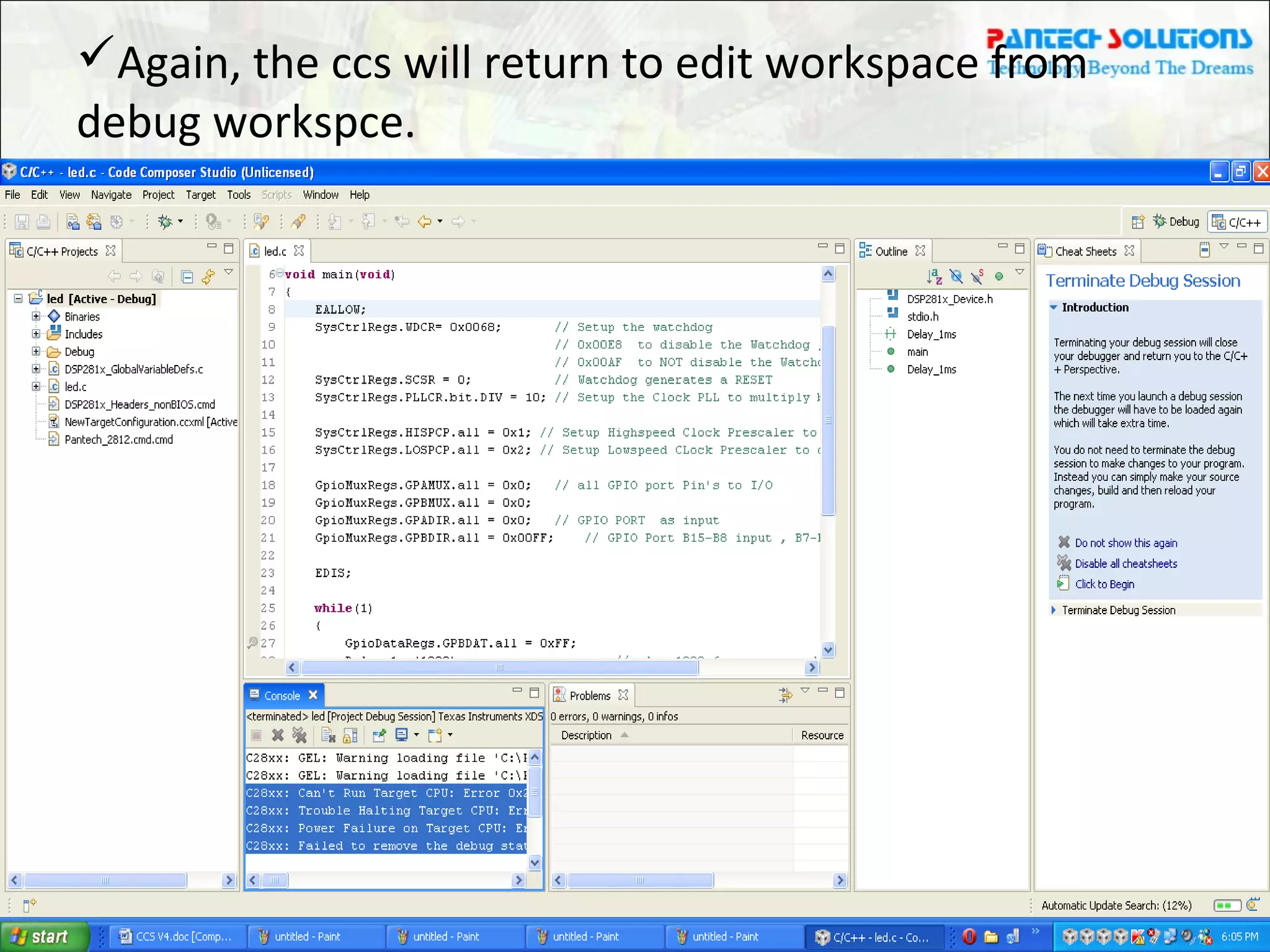
Task: Click fast view icon in bottom status bar
Action: point(29,905)
